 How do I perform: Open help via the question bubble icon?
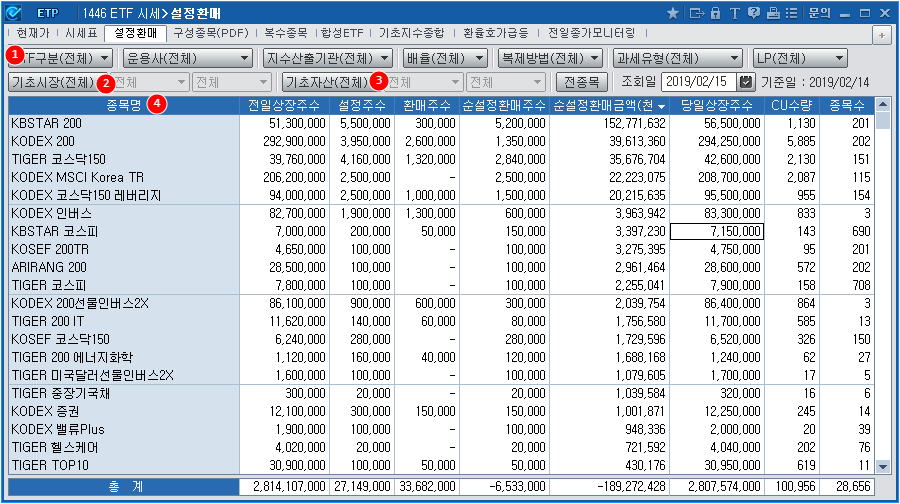(x=752, y=13)
